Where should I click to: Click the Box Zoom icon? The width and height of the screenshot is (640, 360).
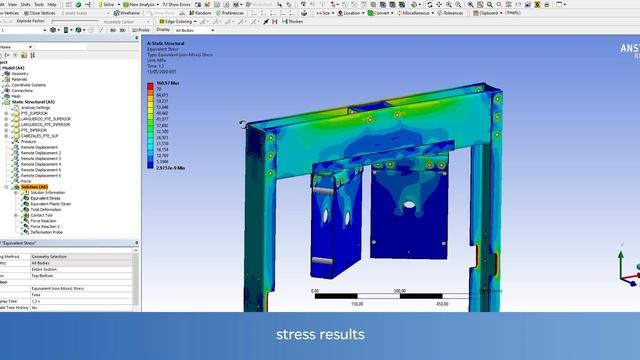(x=458, y=4)
